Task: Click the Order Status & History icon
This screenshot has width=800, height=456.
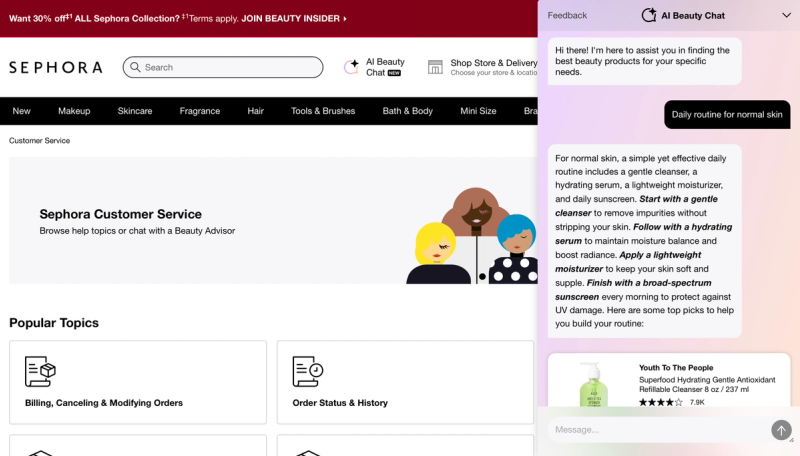Action: [x=308, y=371]
